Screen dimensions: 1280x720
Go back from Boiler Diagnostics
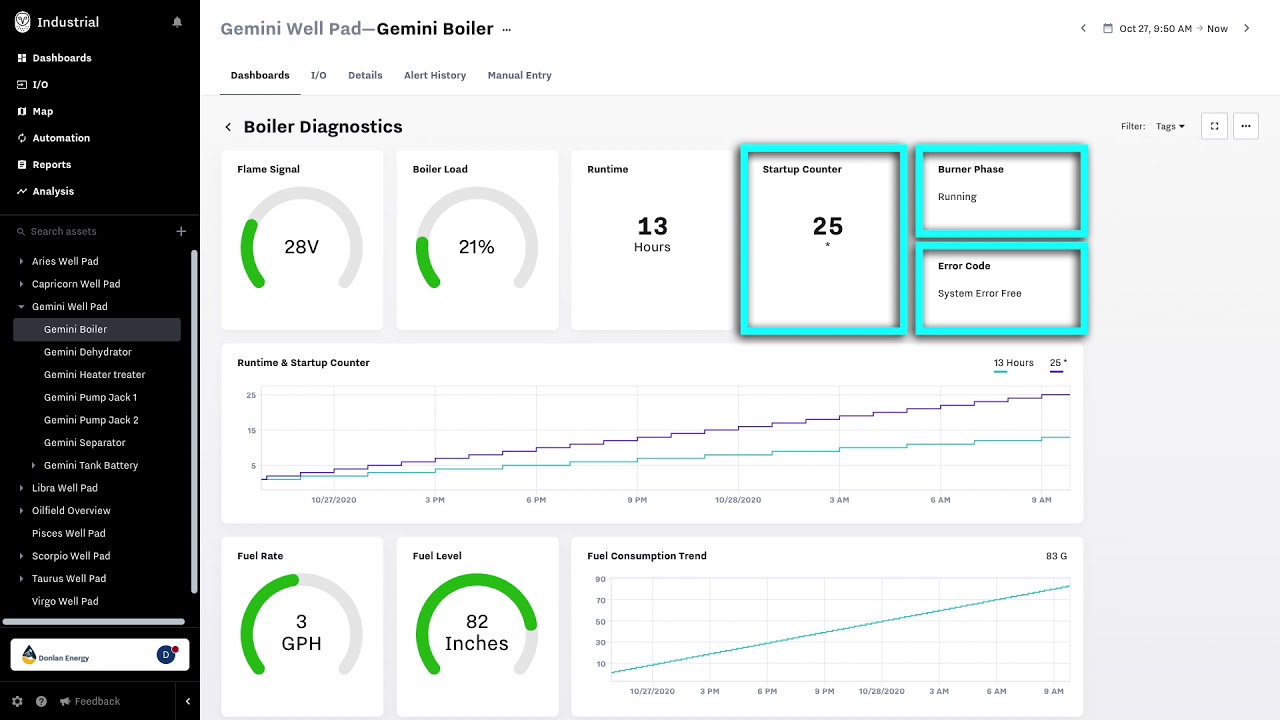click(228, 127)
